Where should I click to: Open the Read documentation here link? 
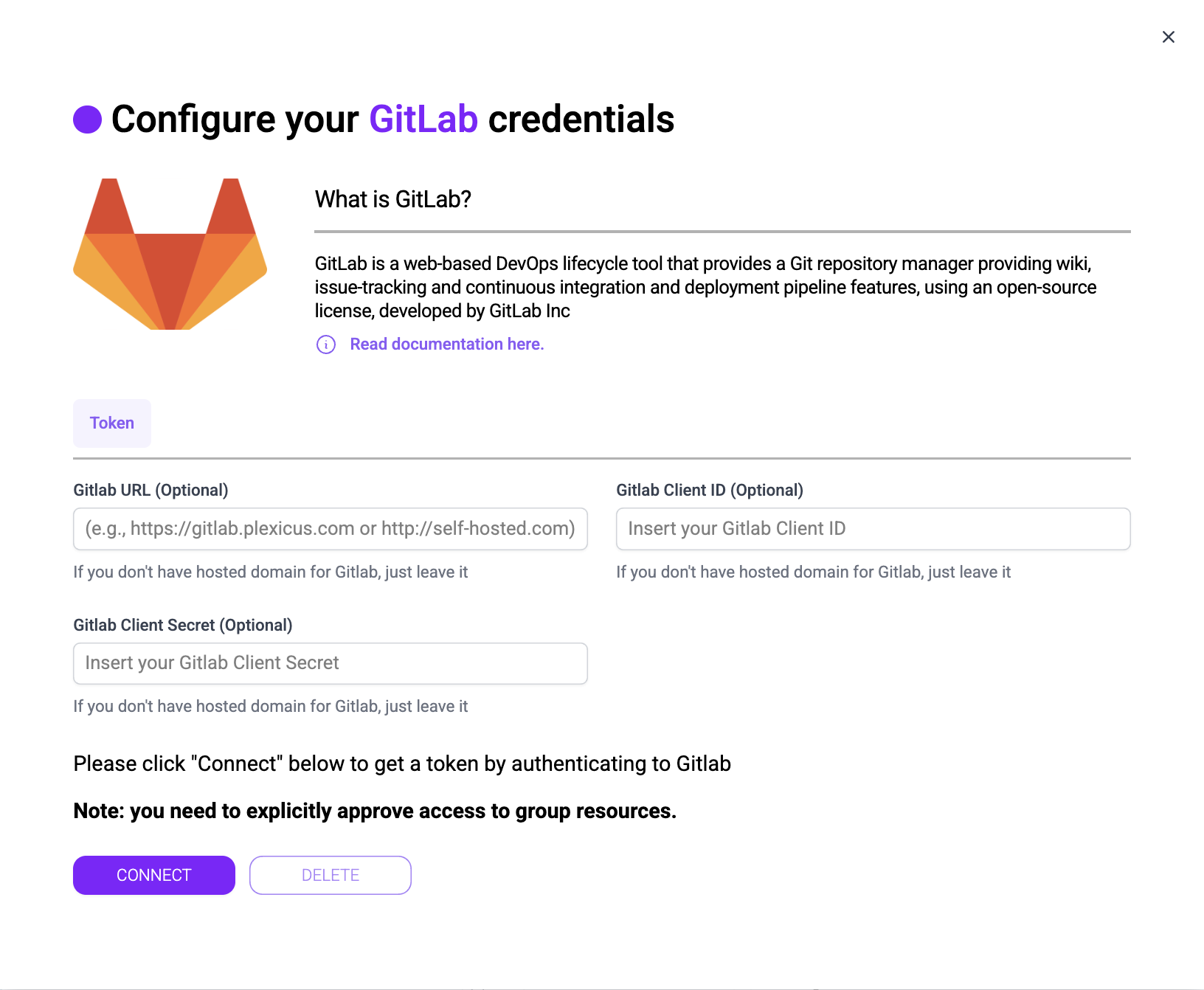click(x=446, y=344)
